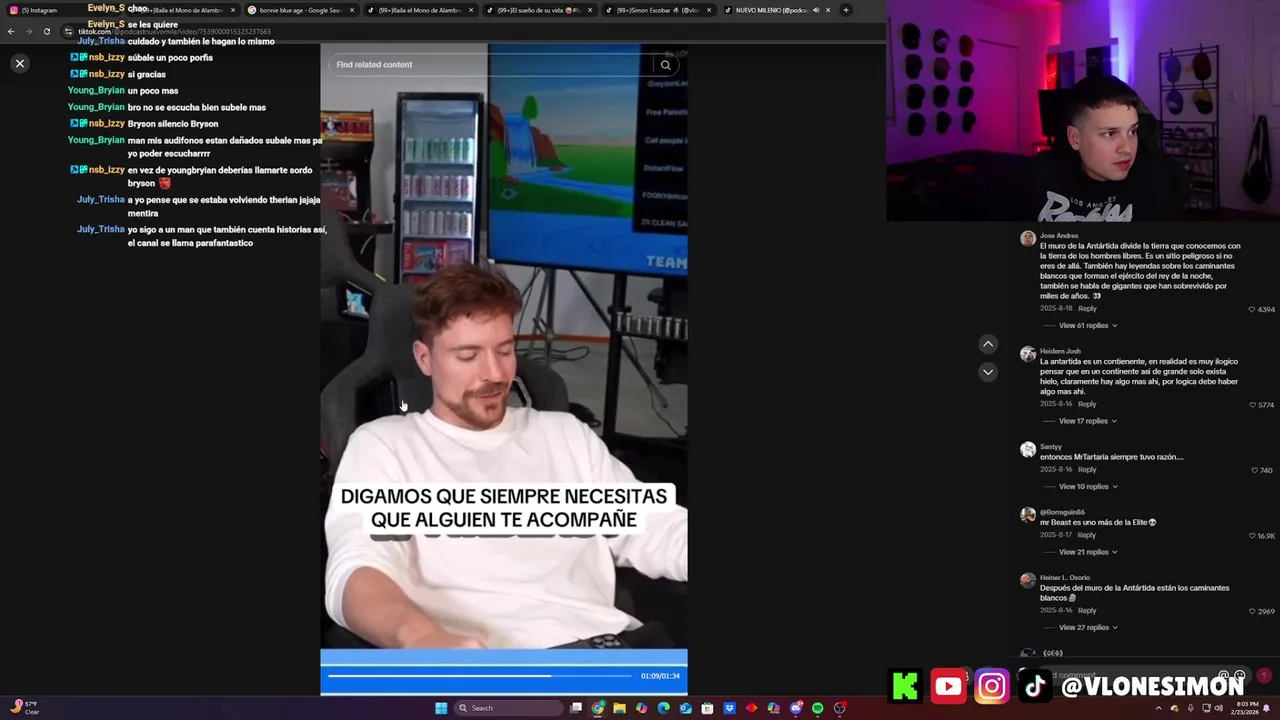Open Task View on the taskbar
This screenshot has width=1280, height=720.
click(x=576, y=708)
